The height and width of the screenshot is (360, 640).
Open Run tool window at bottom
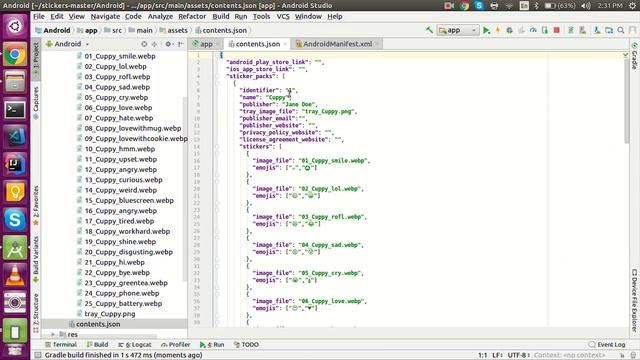coord(212,344)
